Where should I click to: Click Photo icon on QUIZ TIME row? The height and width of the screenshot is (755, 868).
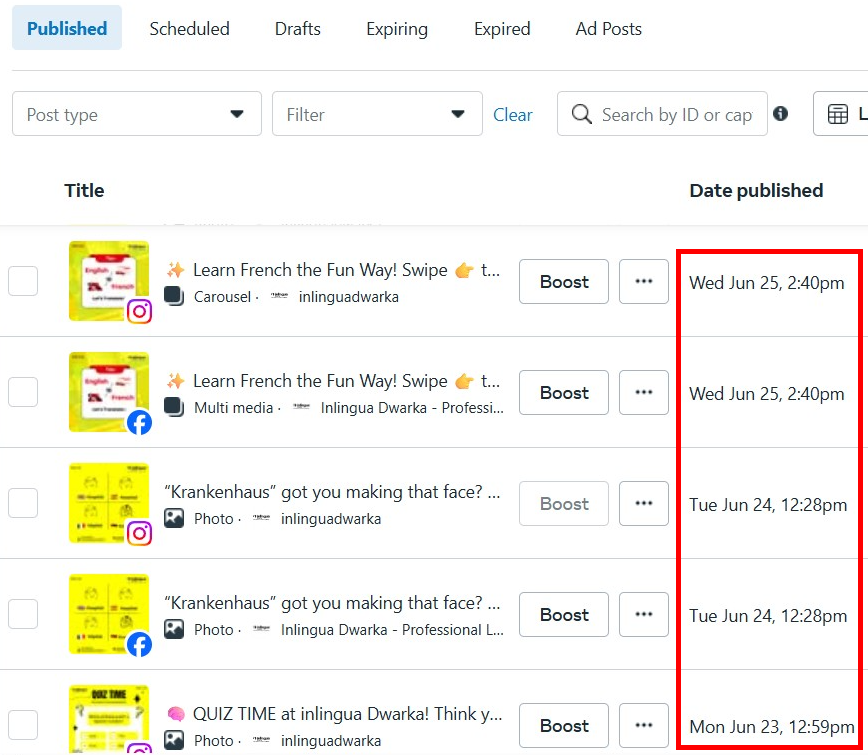[174, 740]
